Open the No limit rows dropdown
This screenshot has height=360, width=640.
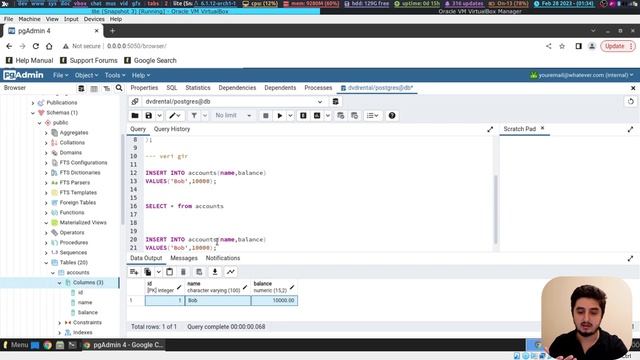coord(233,116)
